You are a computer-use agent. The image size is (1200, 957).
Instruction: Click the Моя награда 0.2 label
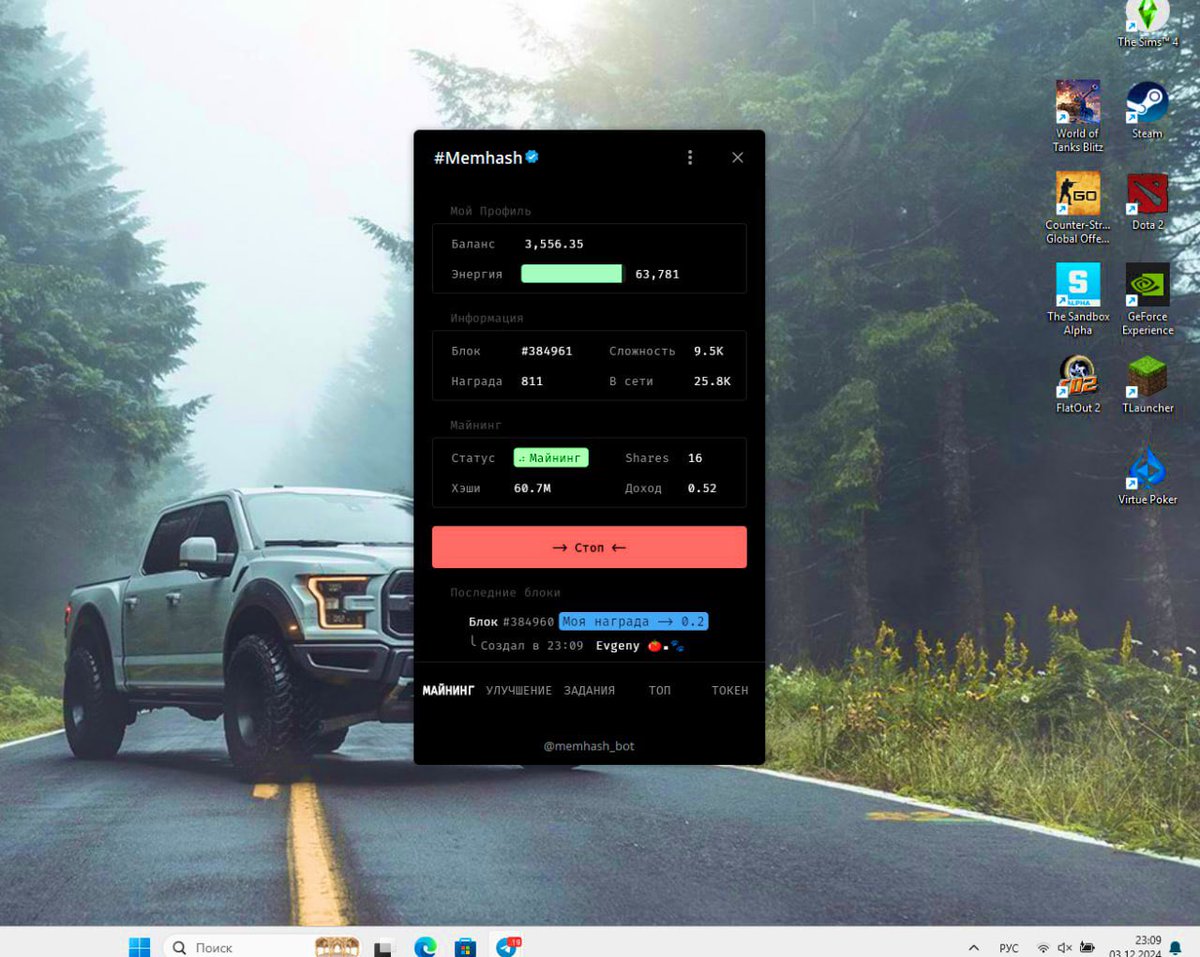tap(633, 621)
